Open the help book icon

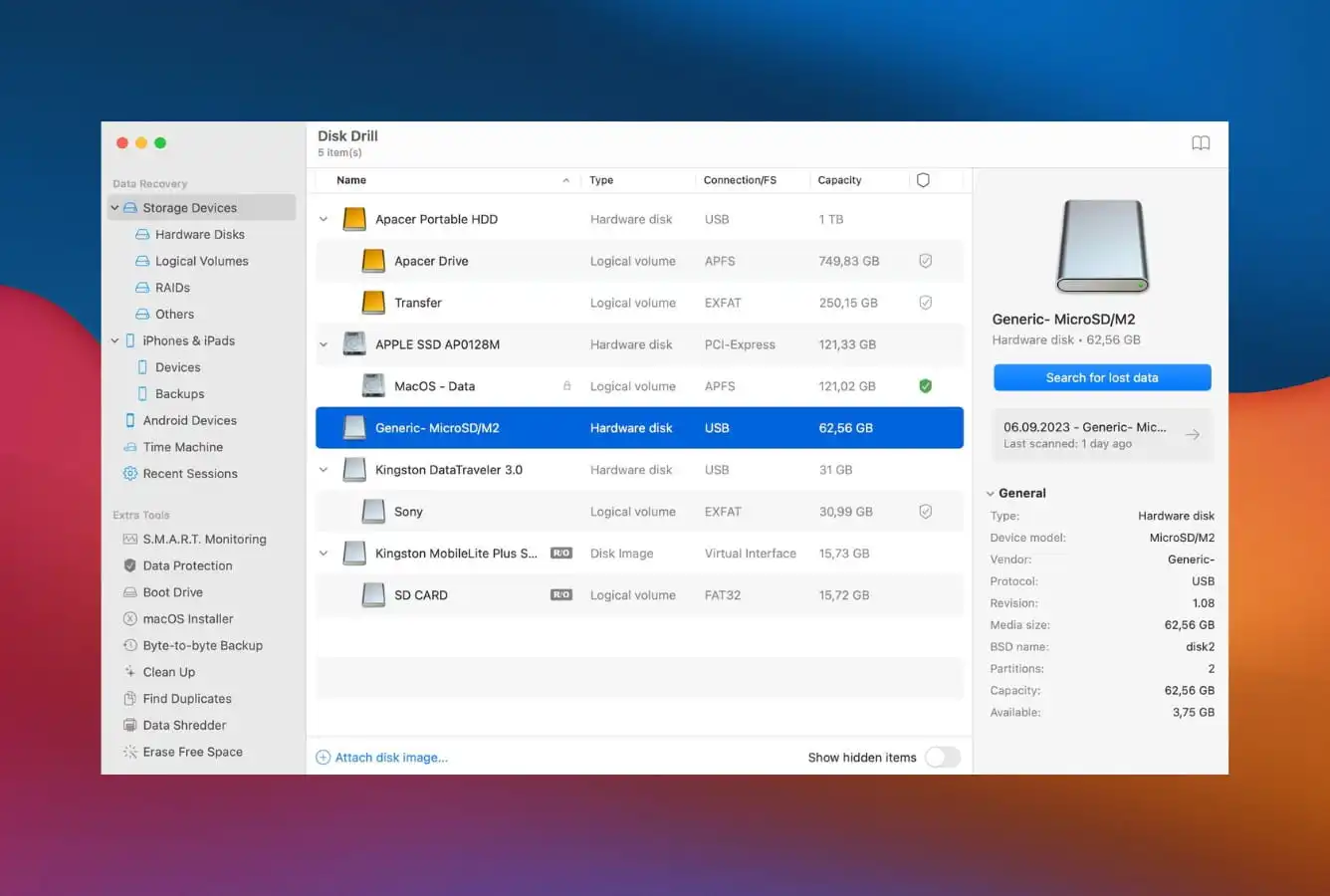(1201, 143)
